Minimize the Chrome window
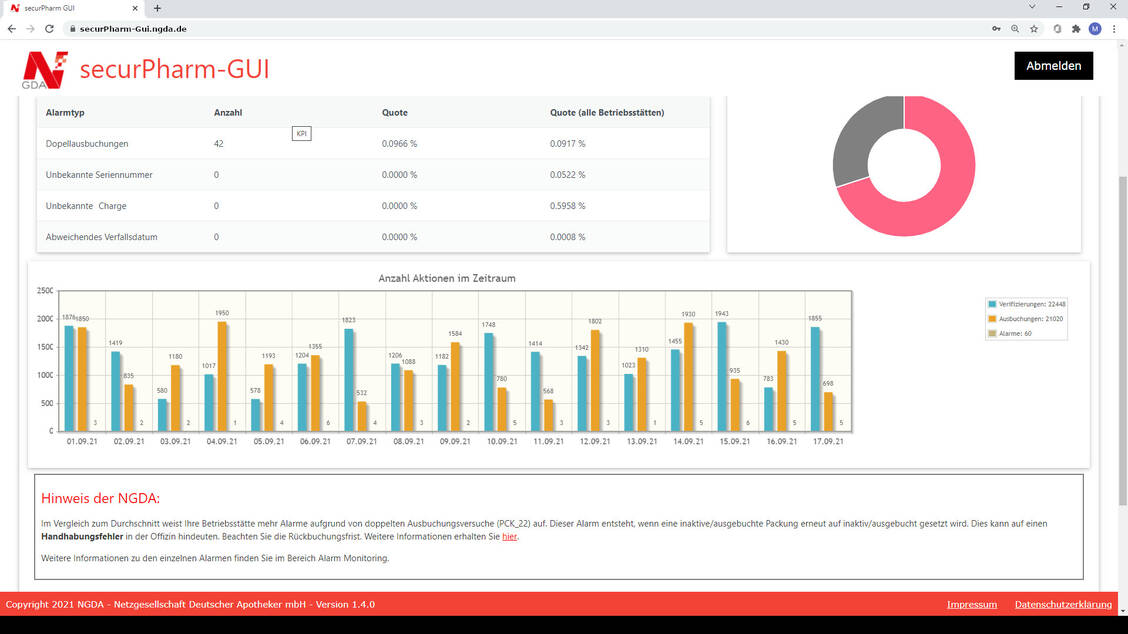This screenshot has width=1128, height=634. tap(1059, 7)
